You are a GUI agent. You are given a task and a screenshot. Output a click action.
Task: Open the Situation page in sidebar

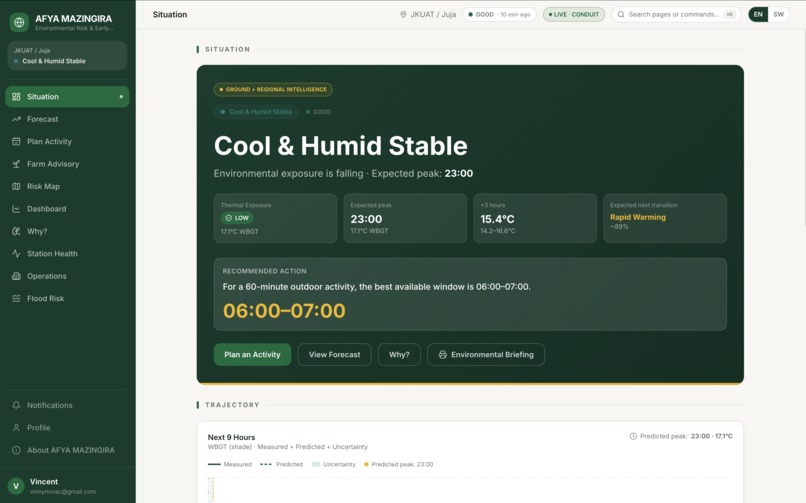[67, 97]
